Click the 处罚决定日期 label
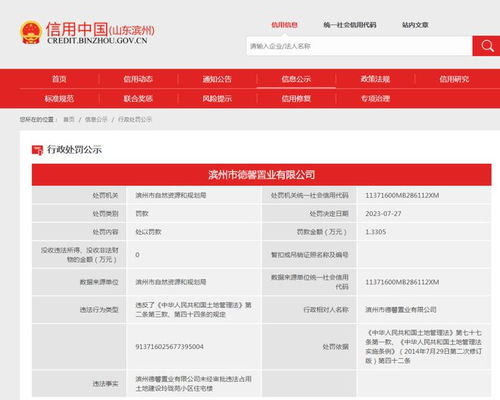The height and width of the screenshot is (400, 500). (329, 214)
